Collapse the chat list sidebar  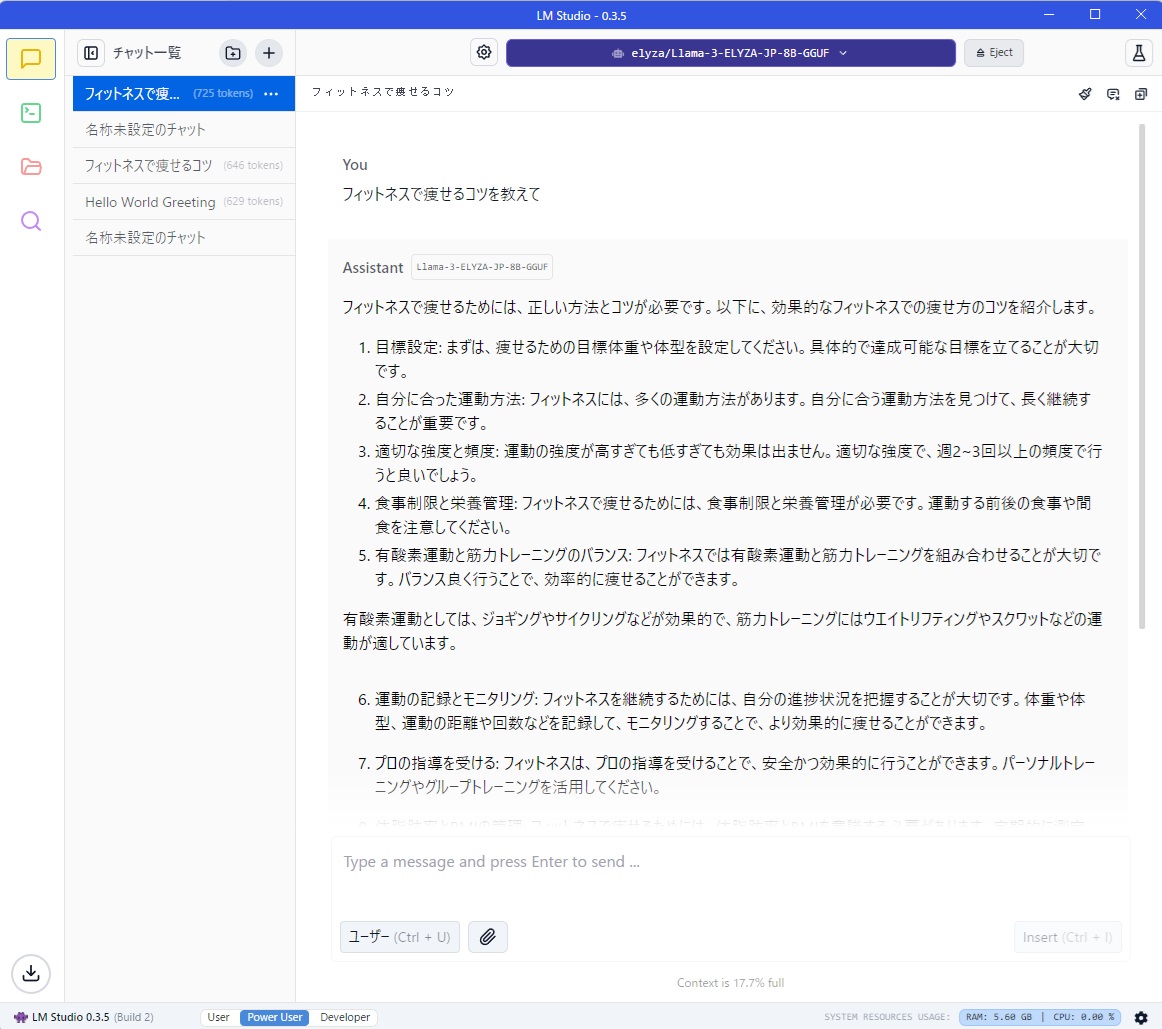[91, 52]
